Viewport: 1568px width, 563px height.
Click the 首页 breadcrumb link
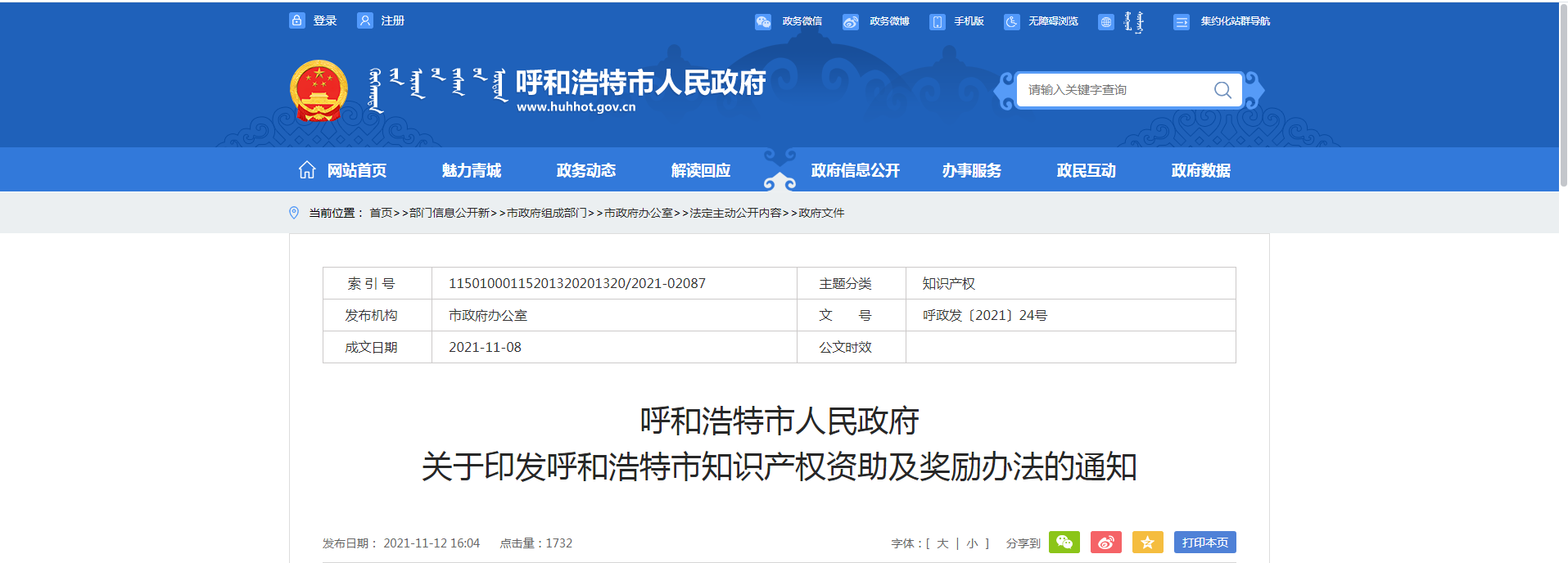(381, 213)
